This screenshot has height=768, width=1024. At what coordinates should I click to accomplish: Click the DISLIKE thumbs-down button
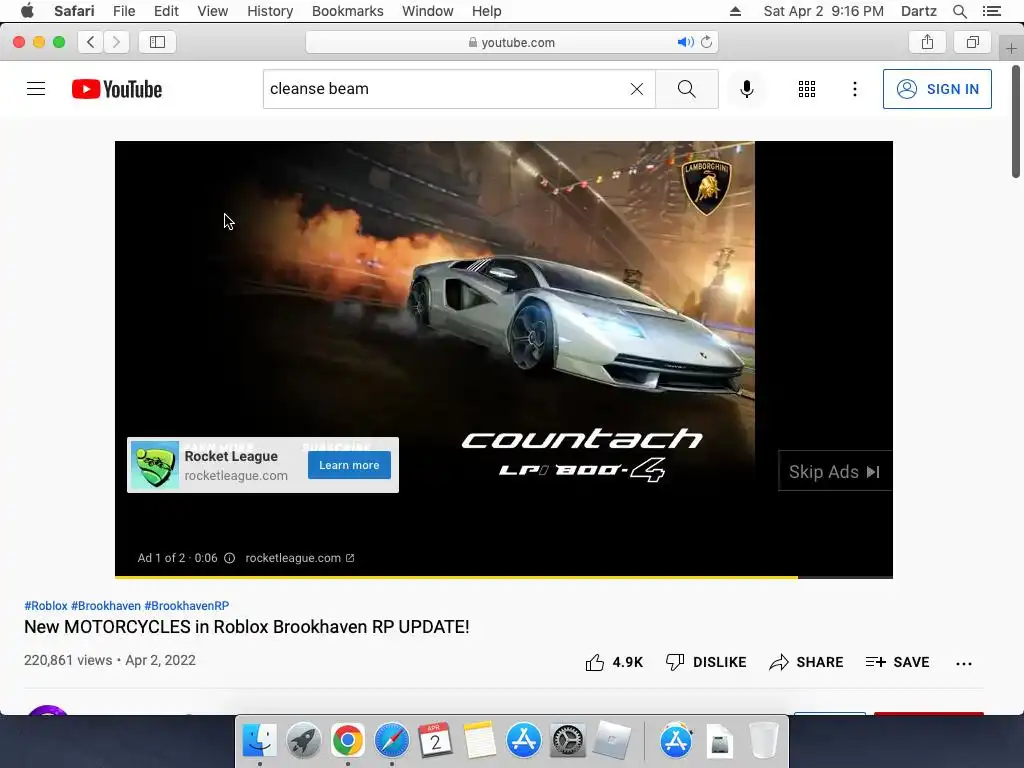click(x=705, y=662)
